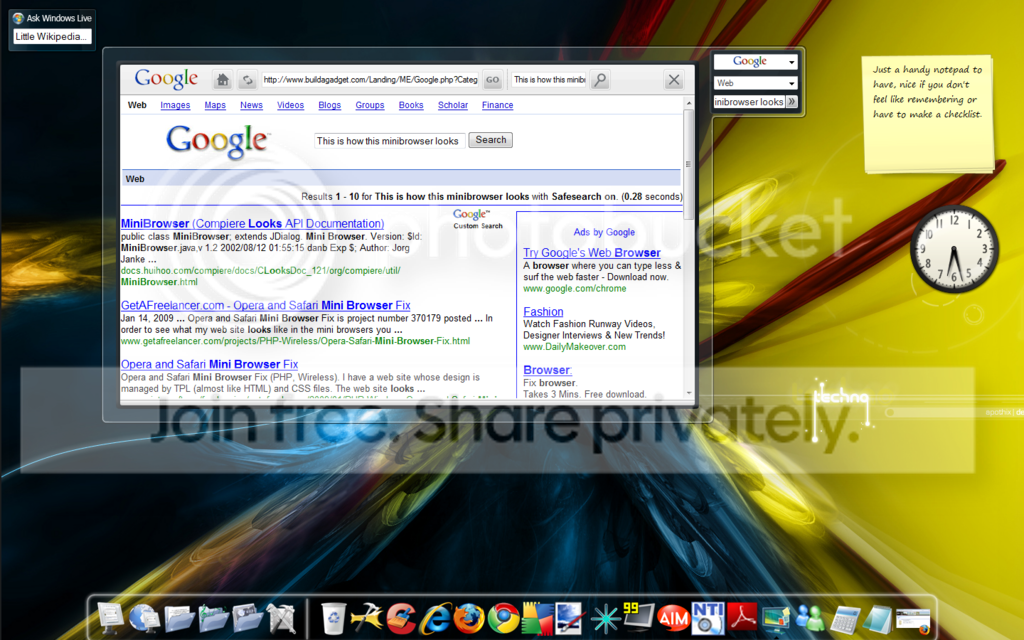Viewport: 1024px width, 640px height.
Task: Open the Recycle Bin in the dock
Action: click(334, 618)
